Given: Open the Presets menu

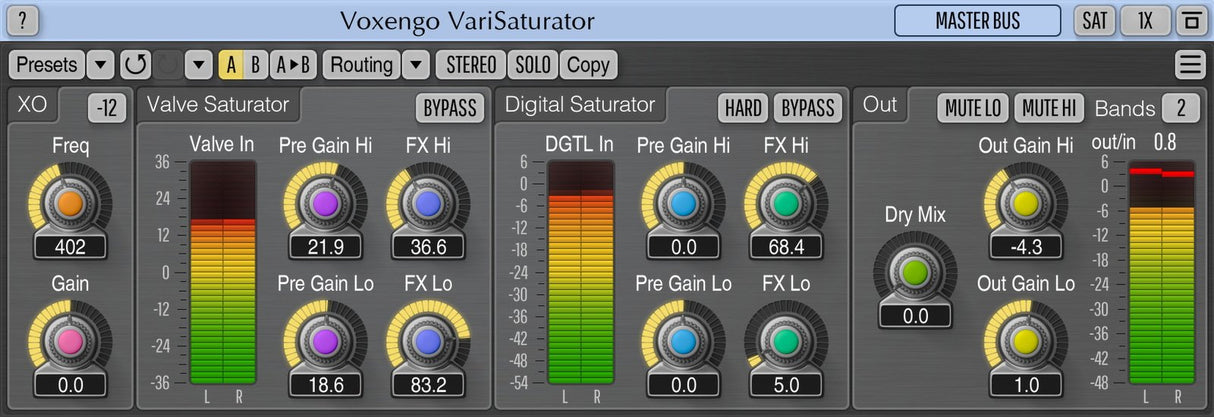Looking at the screenshot, I should pyautogui.click(x=47, y=65).
